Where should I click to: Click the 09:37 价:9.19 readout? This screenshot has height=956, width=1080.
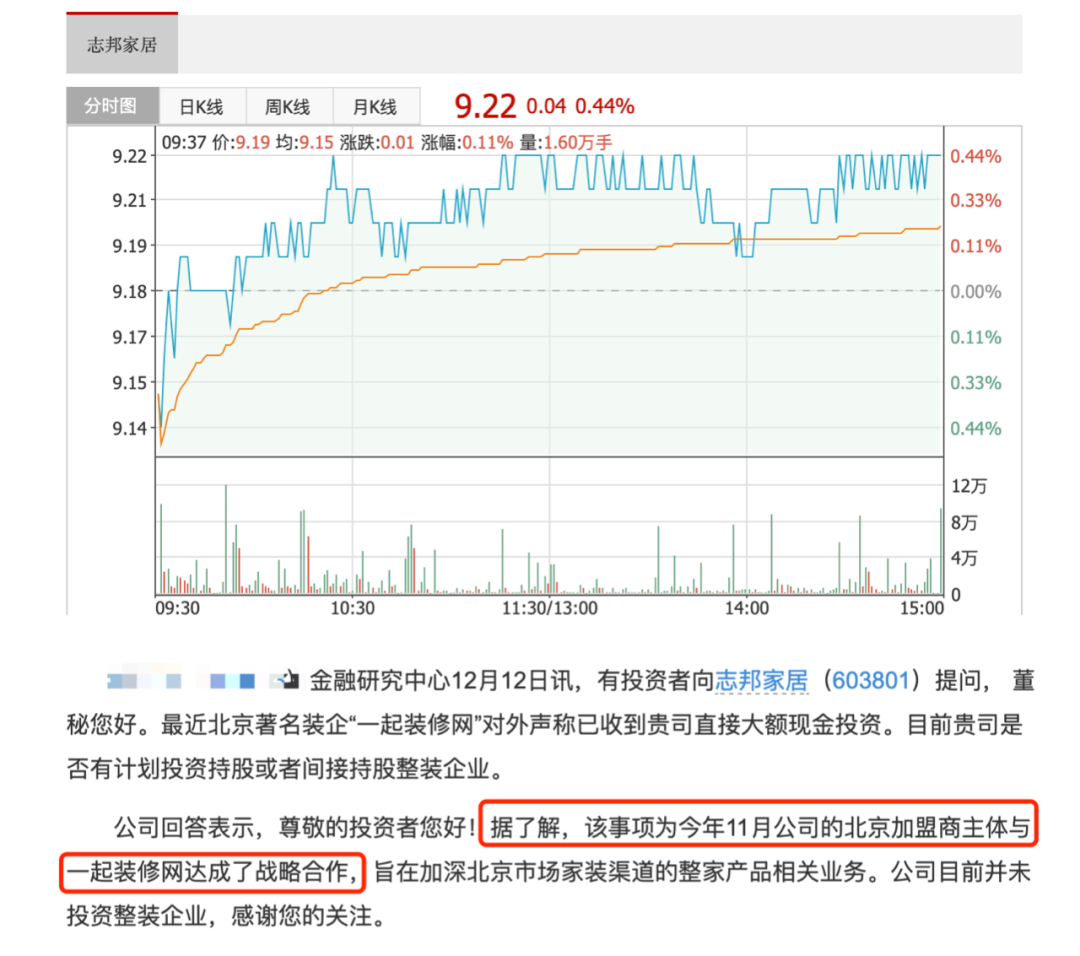pos(216,143)
